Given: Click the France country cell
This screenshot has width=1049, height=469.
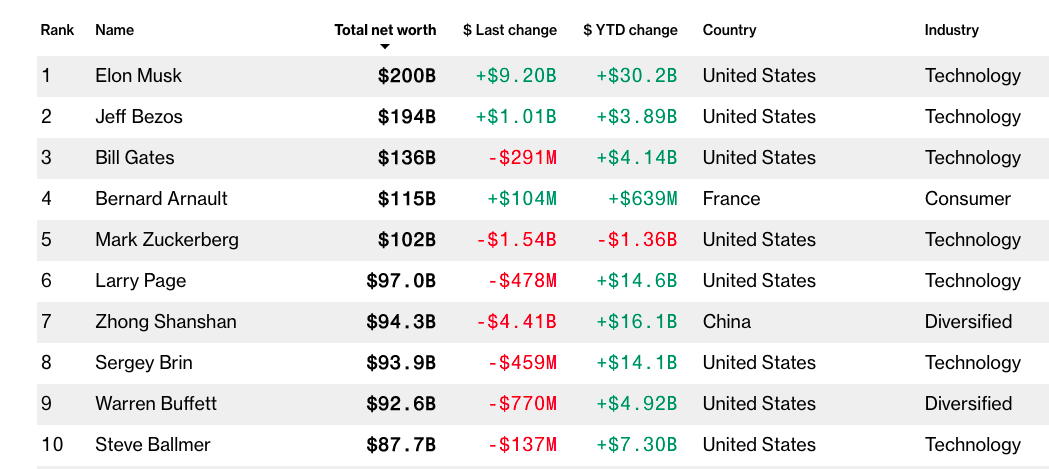Looking at the screenshot, I should (731, 199).
